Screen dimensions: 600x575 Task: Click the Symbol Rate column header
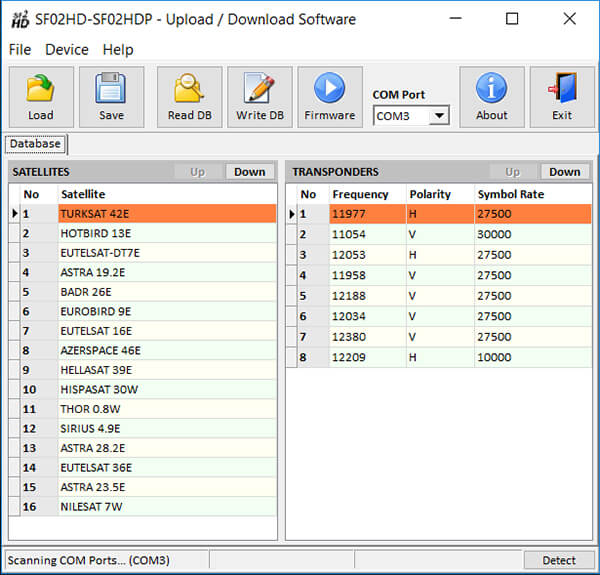click(x=510, y=194)
